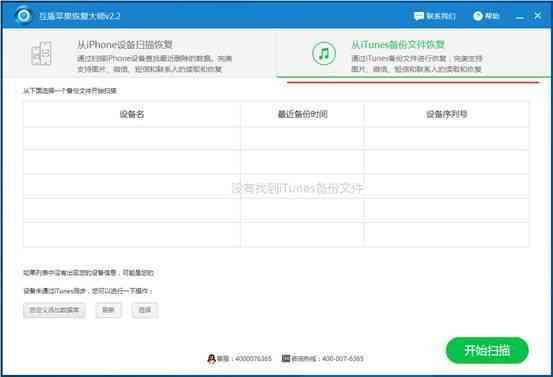
Task: Close the recovery app window
Action: [x=538, y=16]
